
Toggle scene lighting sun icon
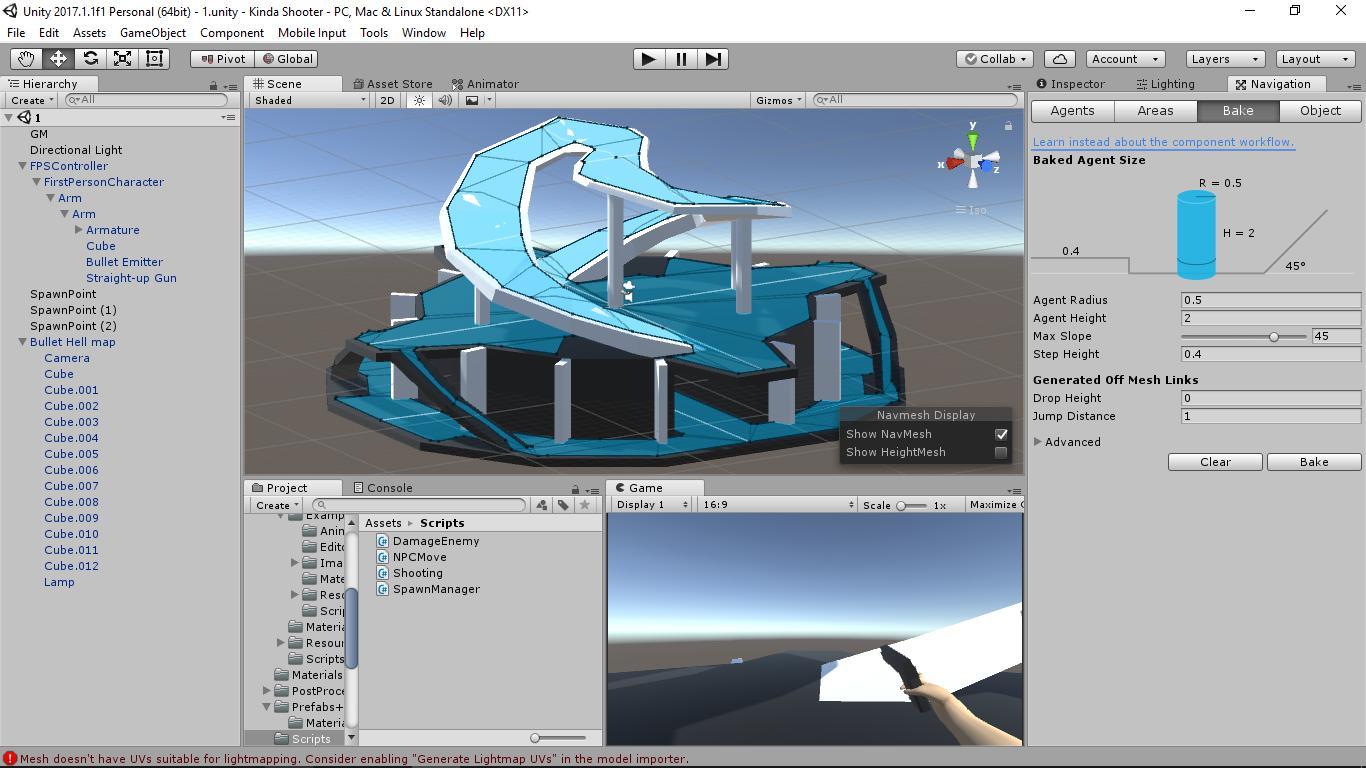419,100
